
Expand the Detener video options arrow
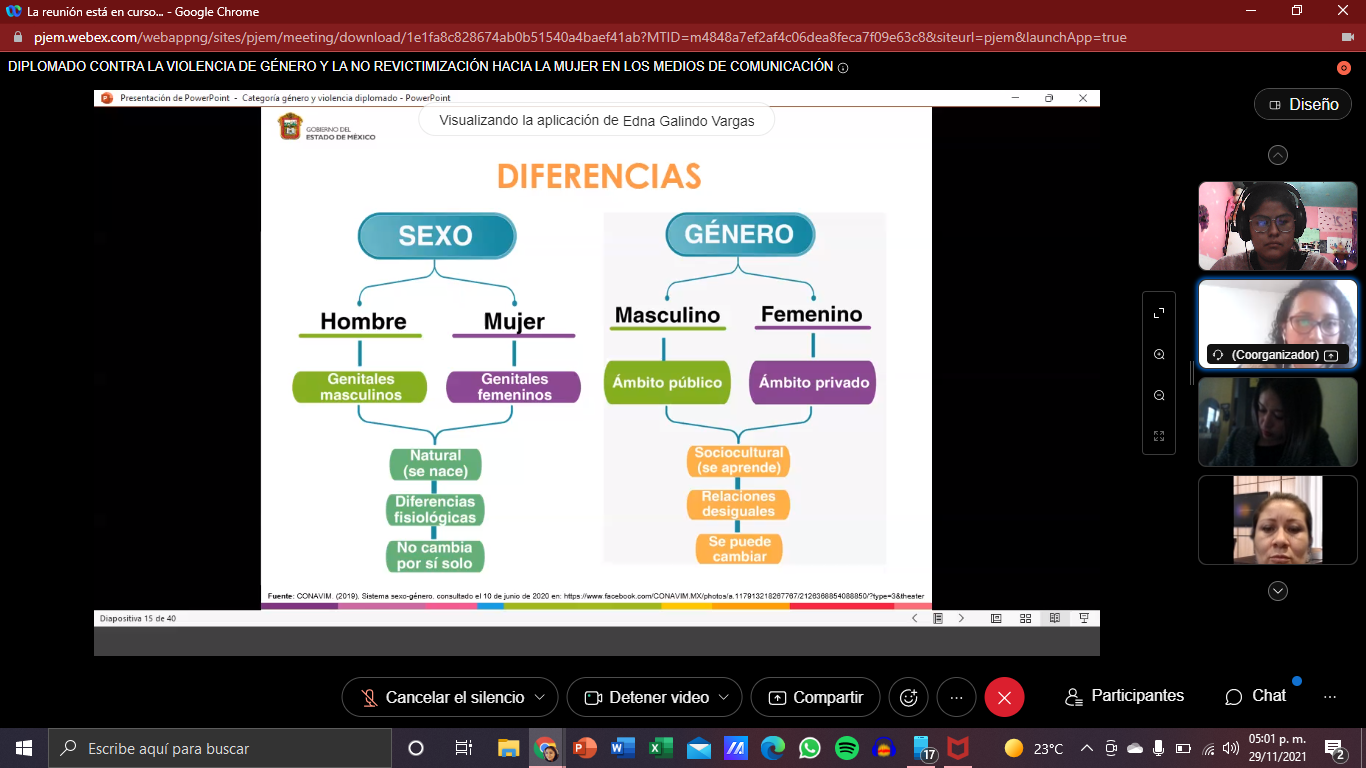point(724,697)
